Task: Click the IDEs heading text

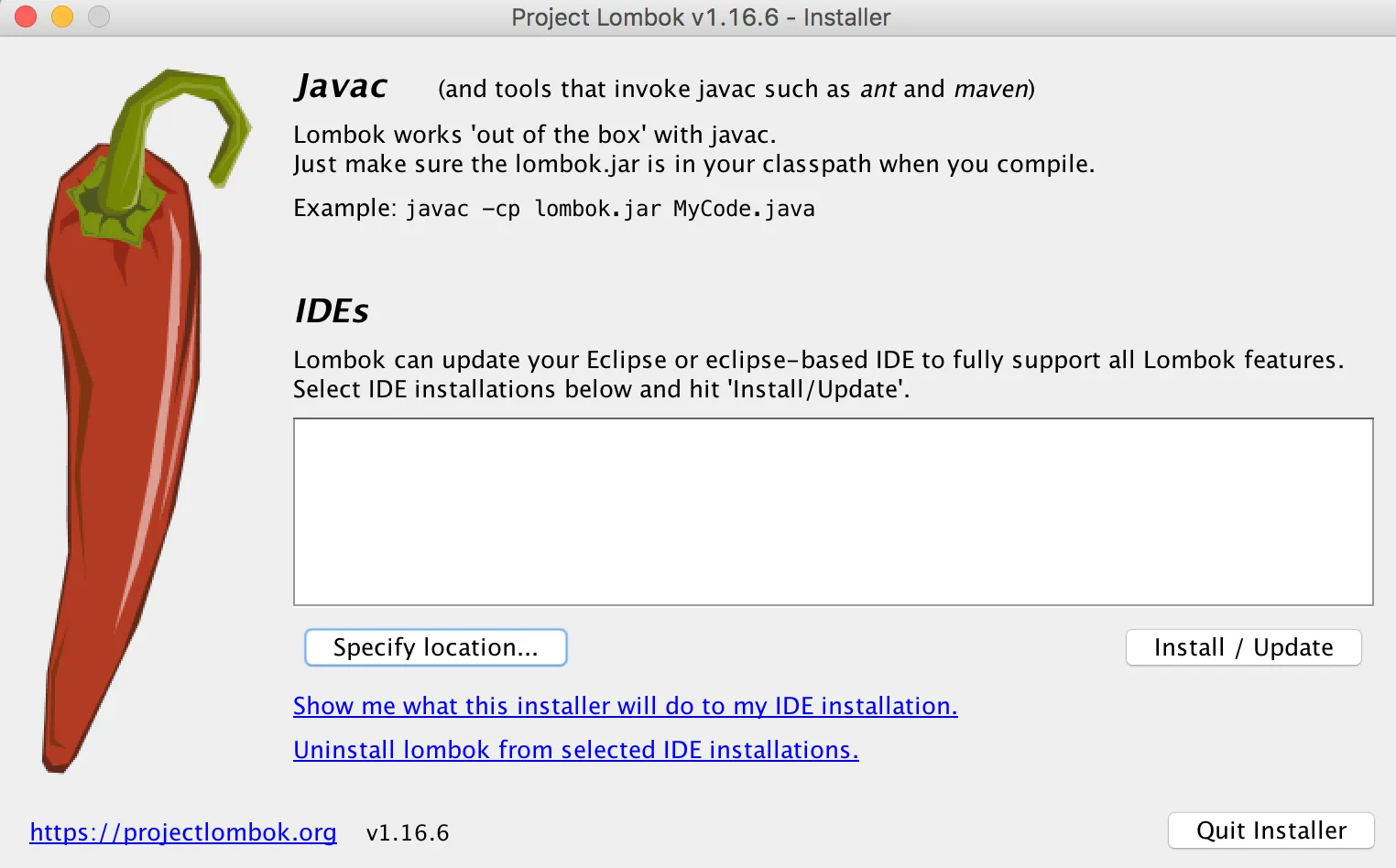Action: [x=332, y=311]
